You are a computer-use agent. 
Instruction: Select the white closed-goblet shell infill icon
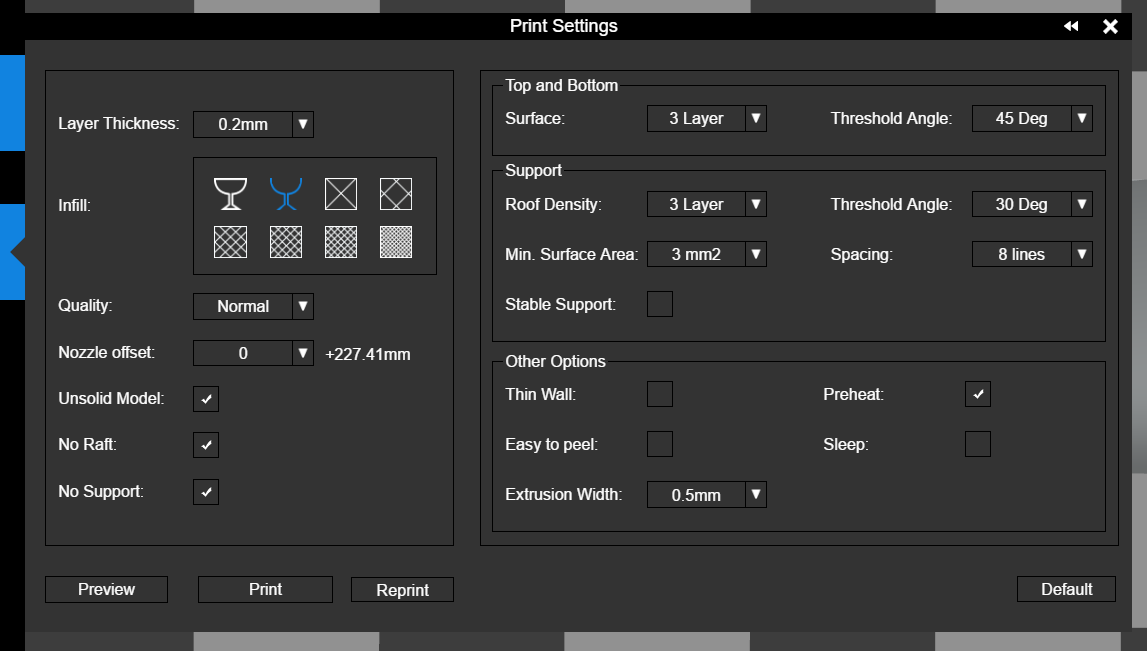(x=230, y=194)
